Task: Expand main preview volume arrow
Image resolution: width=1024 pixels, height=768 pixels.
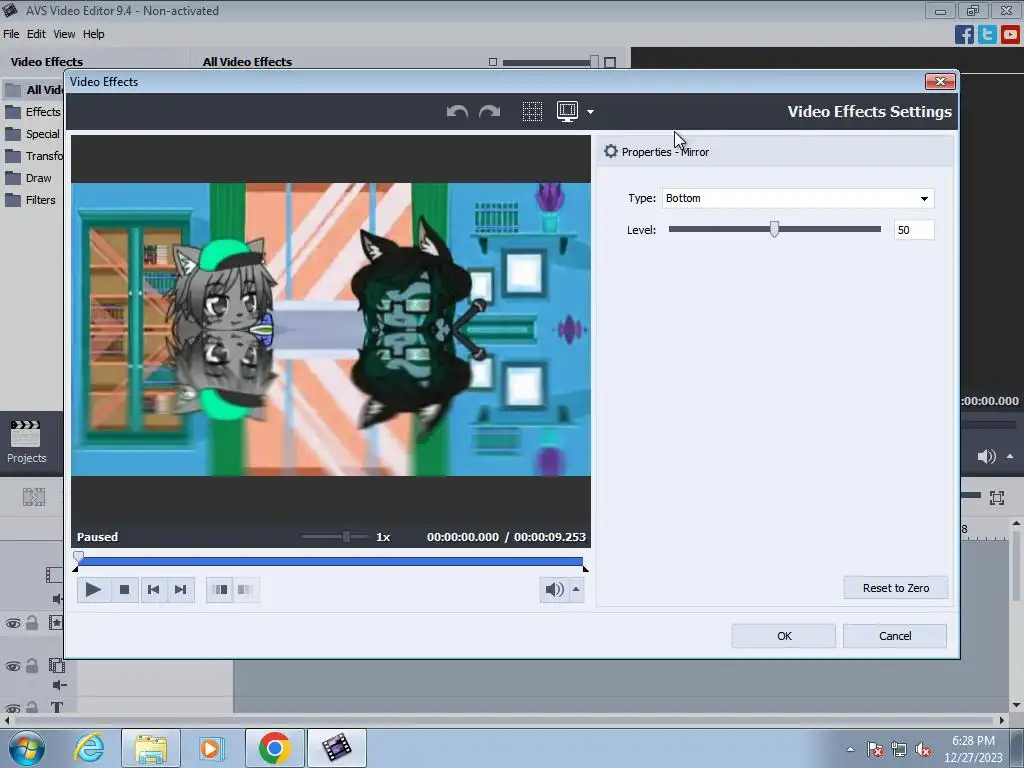Action: point(1010,456)
